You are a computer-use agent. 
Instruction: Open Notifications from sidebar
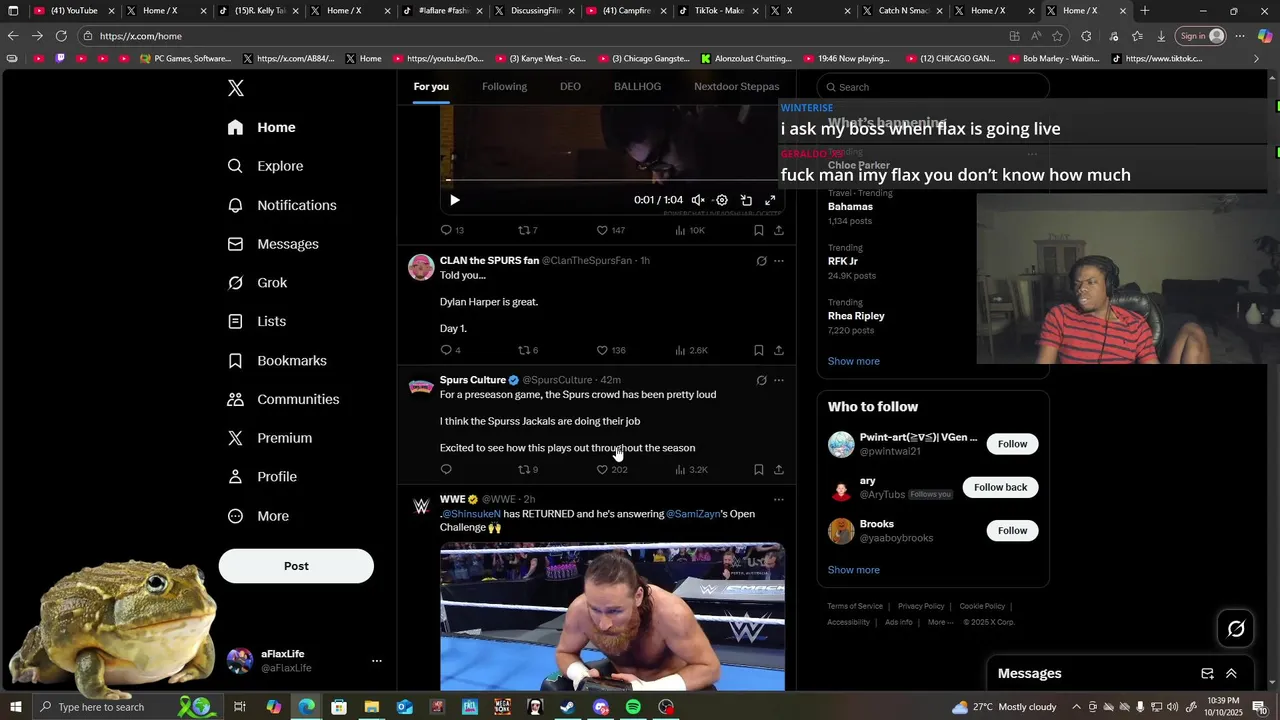pos(282,205)
